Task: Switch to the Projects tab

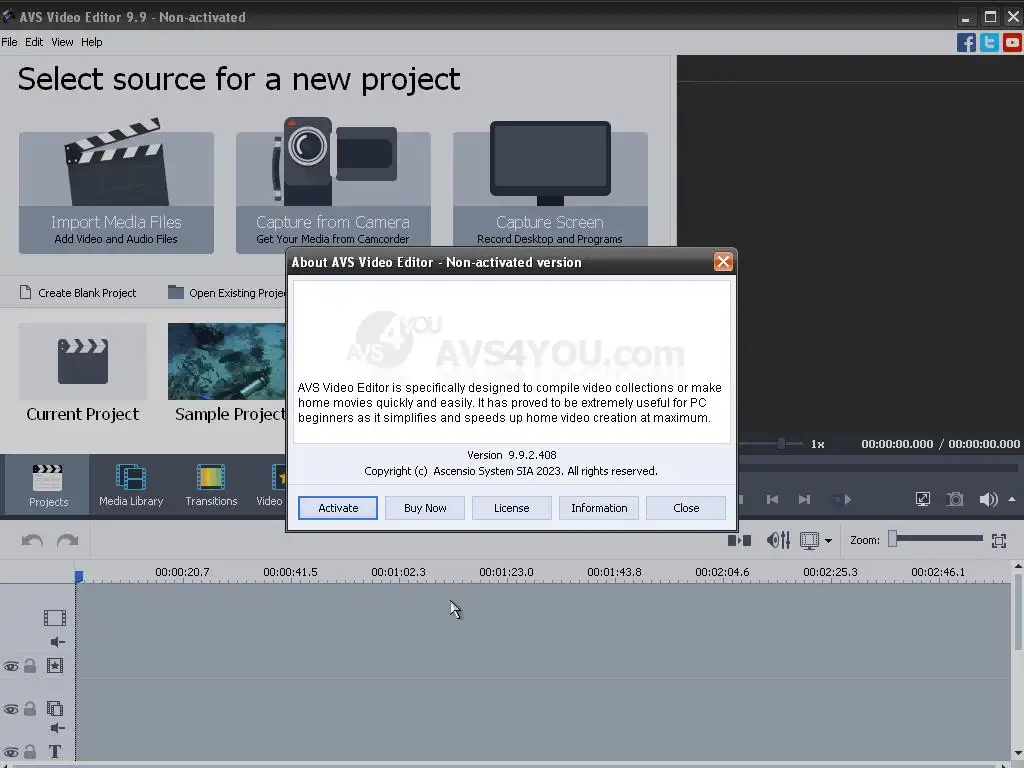Action: 48,485
